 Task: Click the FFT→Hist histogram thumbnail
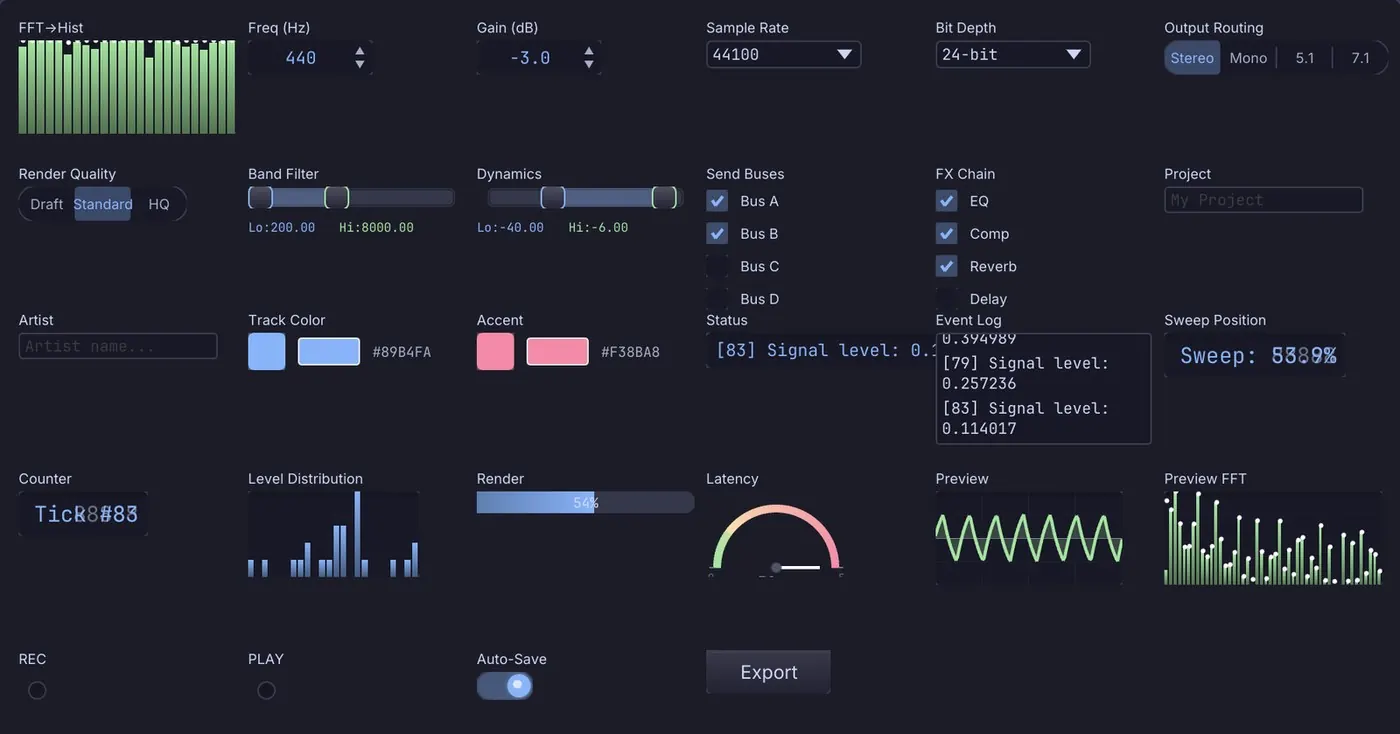point(127,87)
